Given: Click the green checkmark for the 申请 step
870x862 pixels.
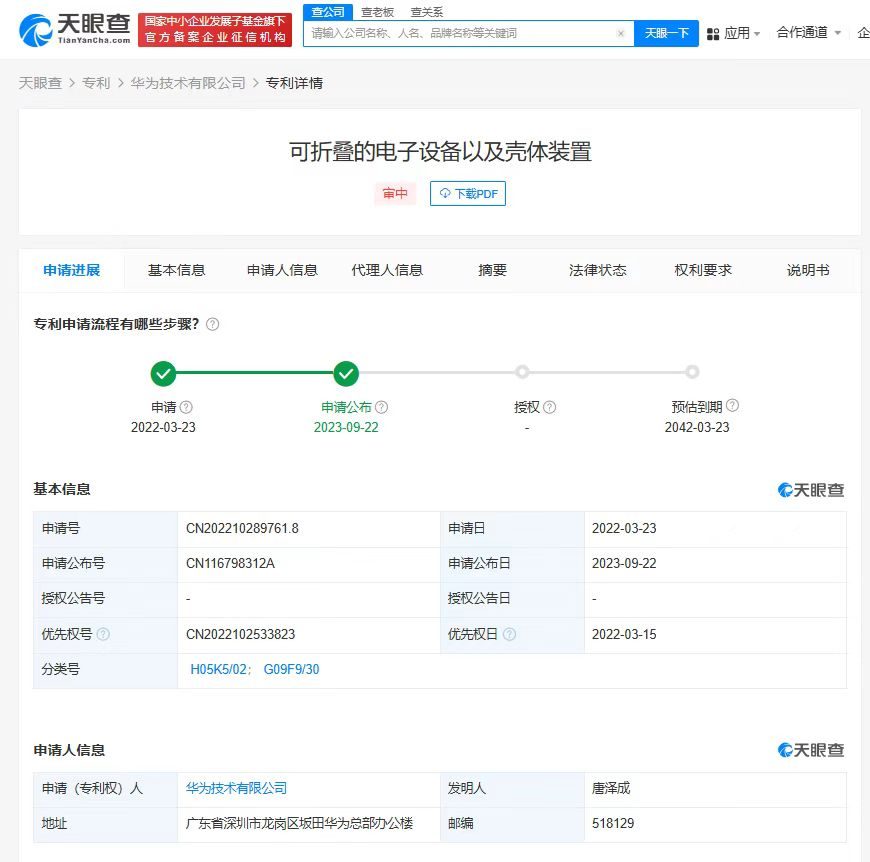Looking at the screenshot, I should pos(164,372).
